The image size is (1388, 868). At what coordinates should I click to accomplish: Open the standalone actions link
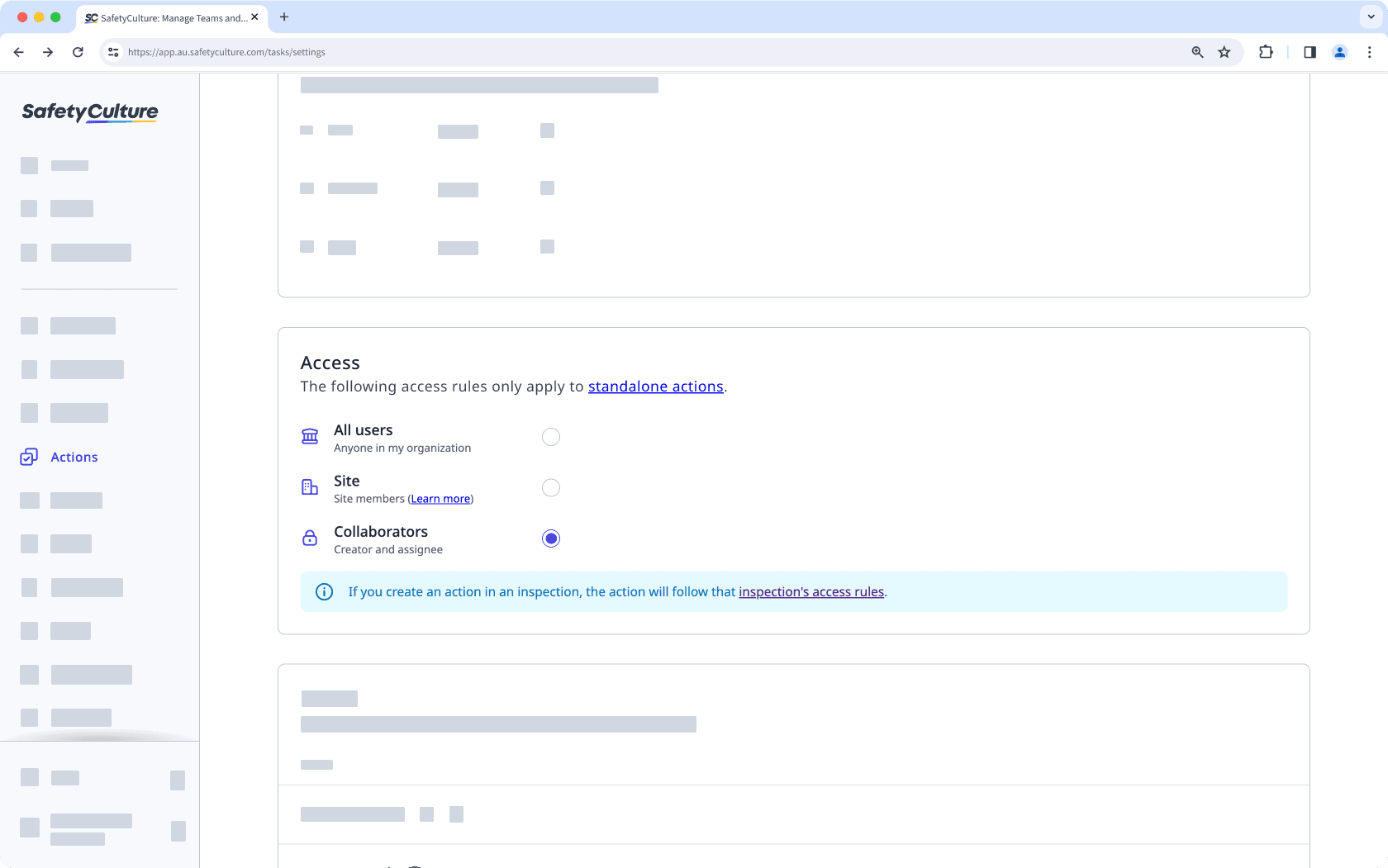(x=655, y=386)
